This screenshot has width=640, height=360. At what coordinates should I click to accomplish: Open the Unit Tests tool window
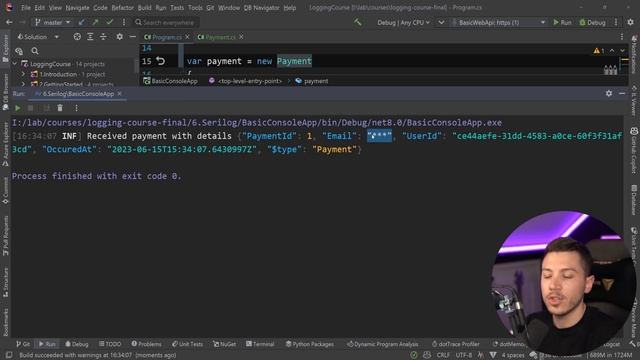point(187,344)
